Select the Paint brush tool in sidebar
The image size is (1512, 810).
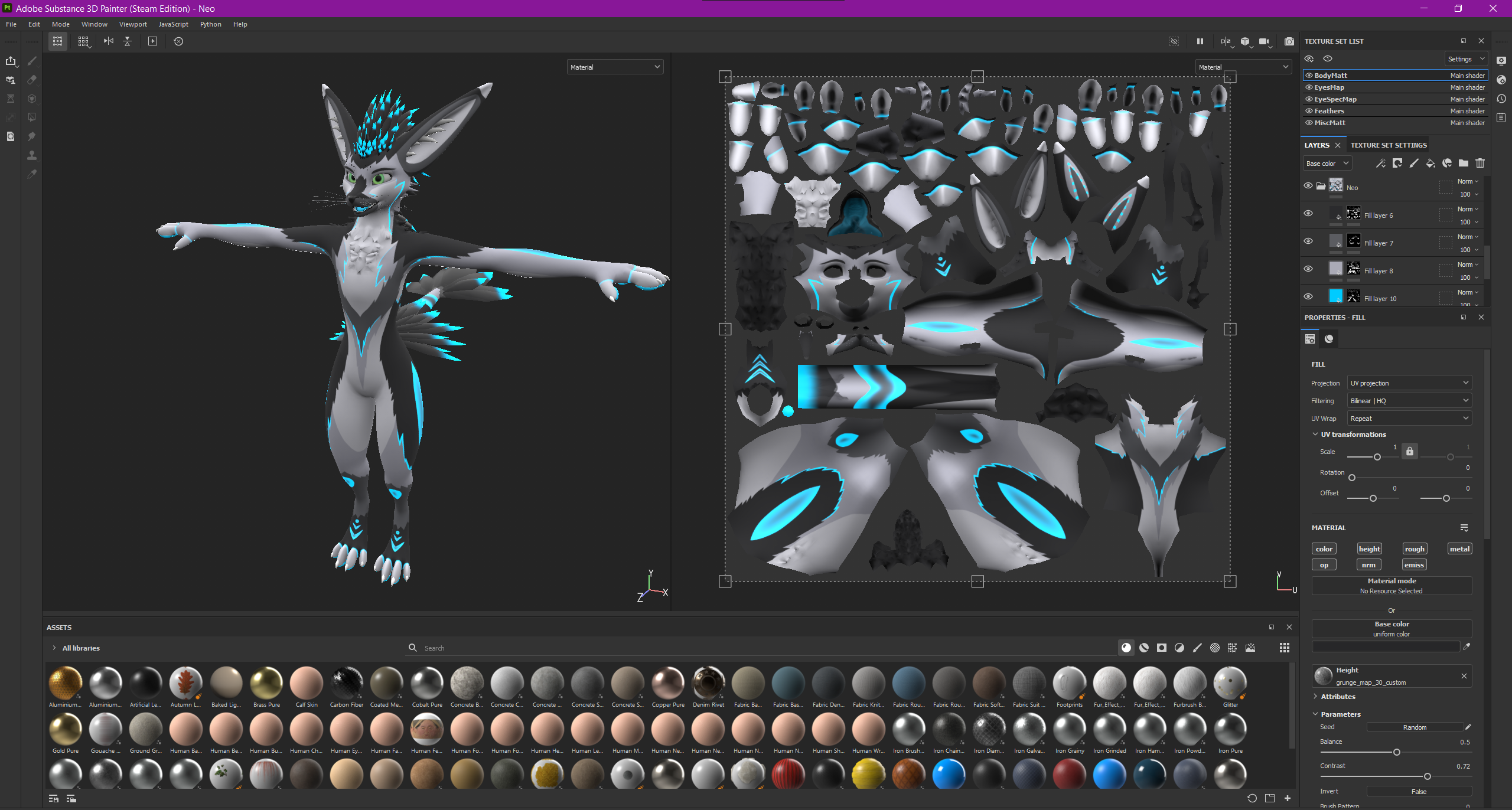(32, 61)
